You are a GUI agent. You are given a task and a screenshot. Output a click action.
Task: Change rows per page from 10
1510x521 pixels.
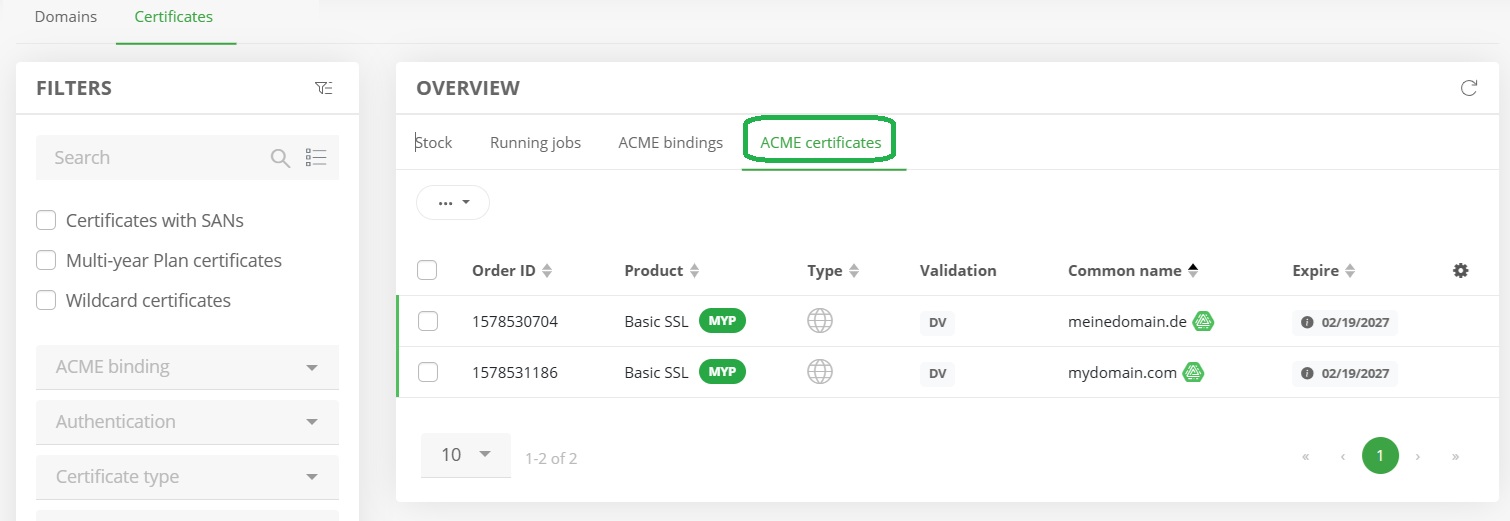coord(466,455)
